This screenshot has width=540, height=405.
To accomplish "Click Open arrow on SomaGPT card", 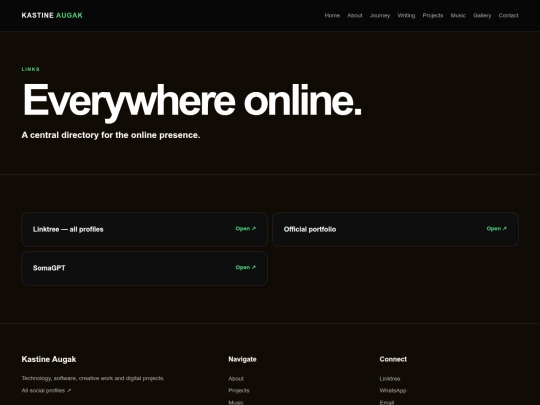I will (246, 268).
